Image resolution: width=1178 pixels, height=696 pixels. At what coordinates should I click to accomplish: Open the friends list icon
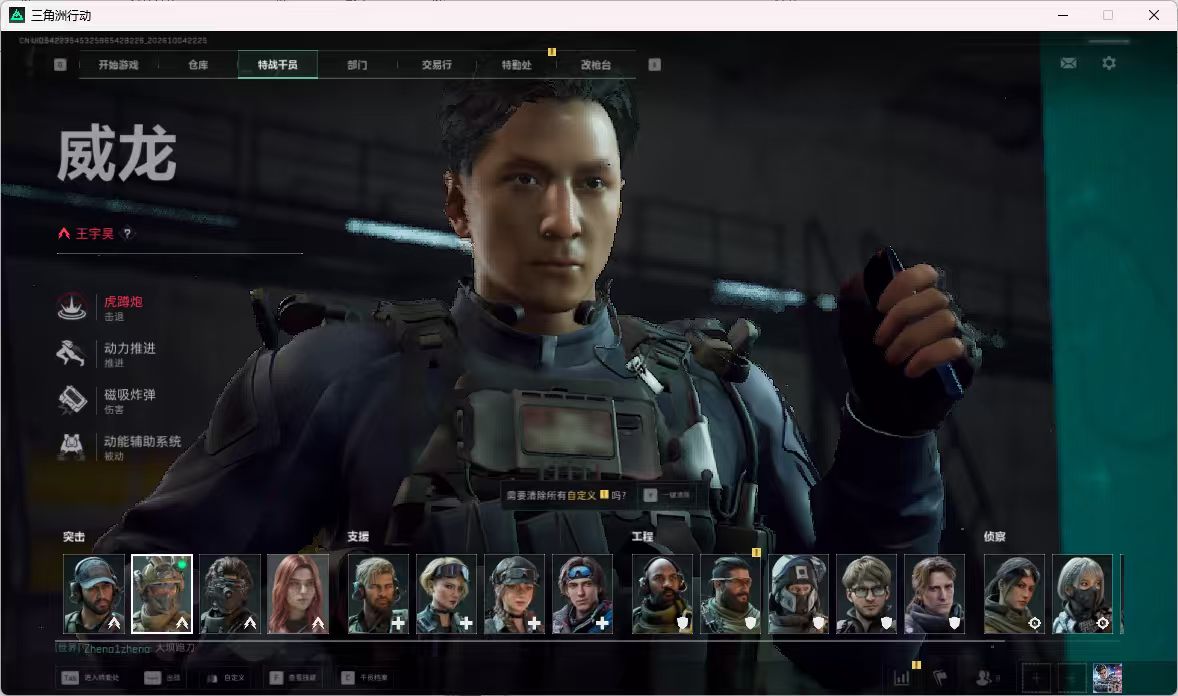pos(986,678)
